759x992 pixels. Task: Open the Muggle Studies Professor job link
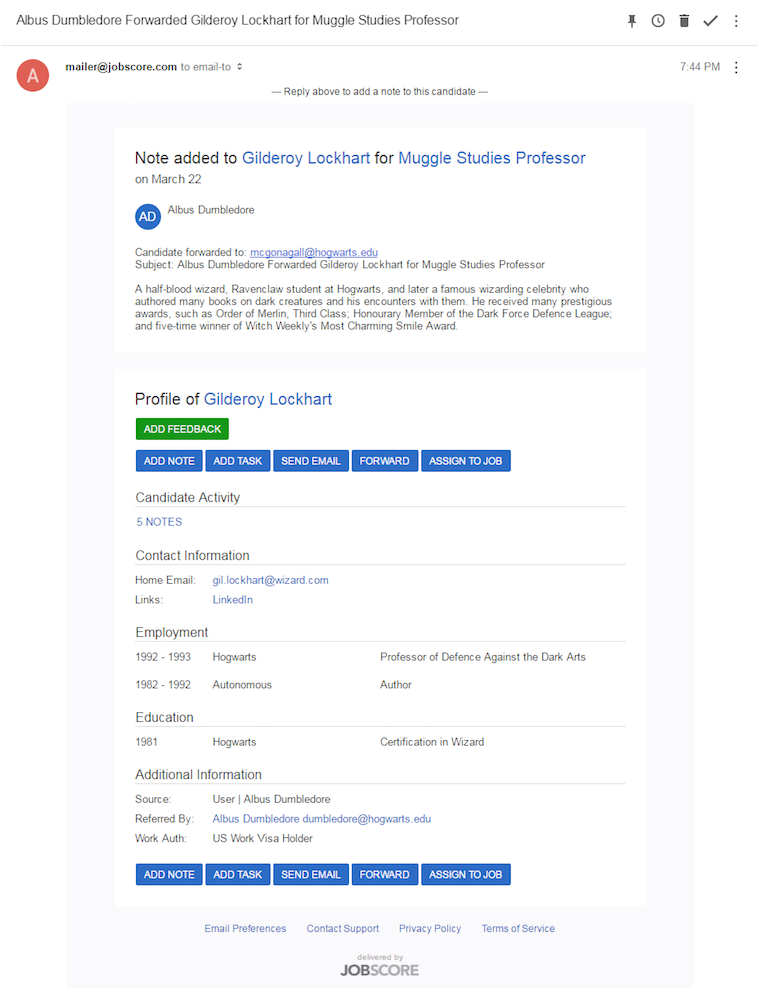coord(491,158)
